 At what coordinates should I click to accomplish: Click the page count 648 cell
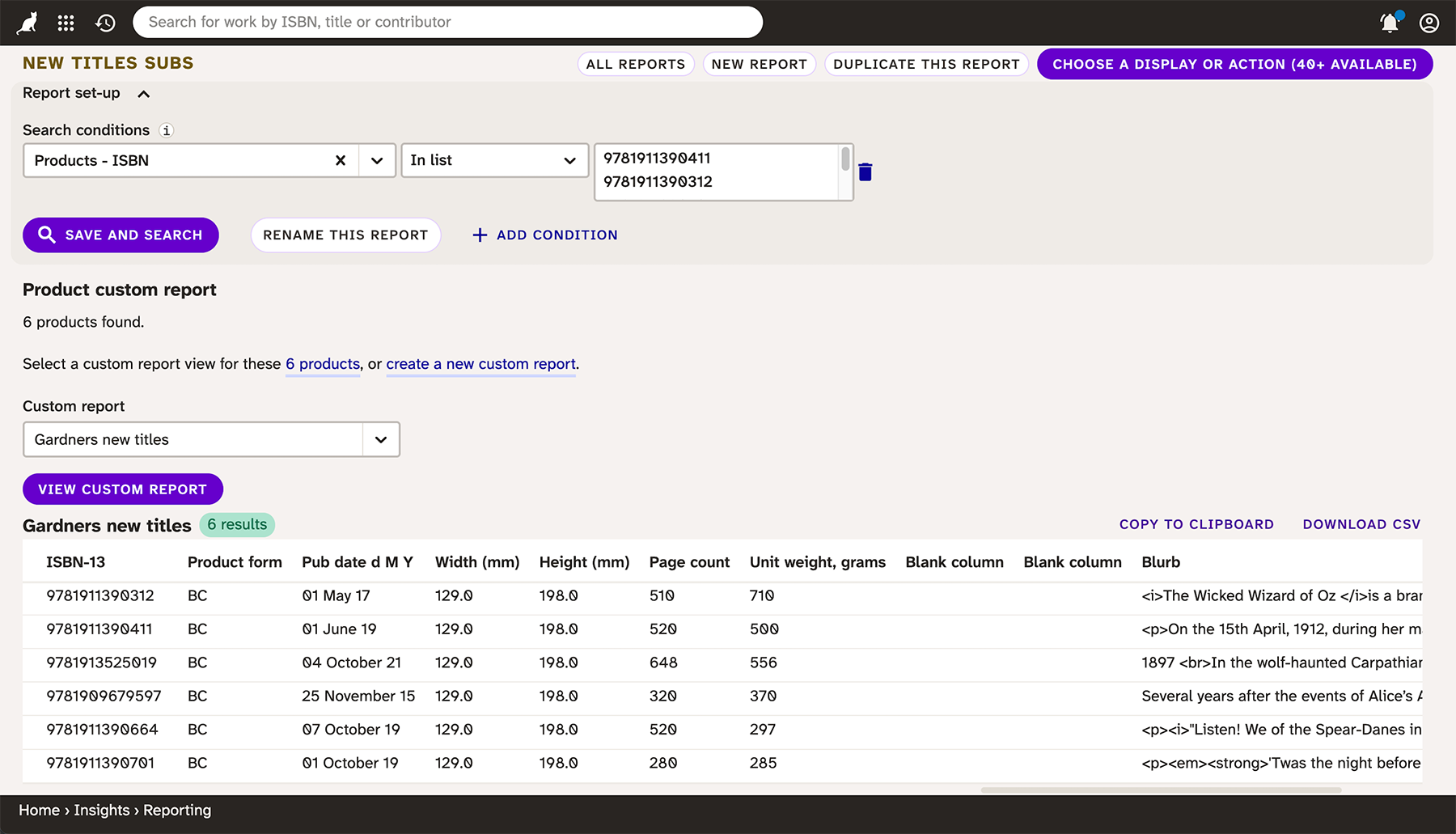pos(663,663)
